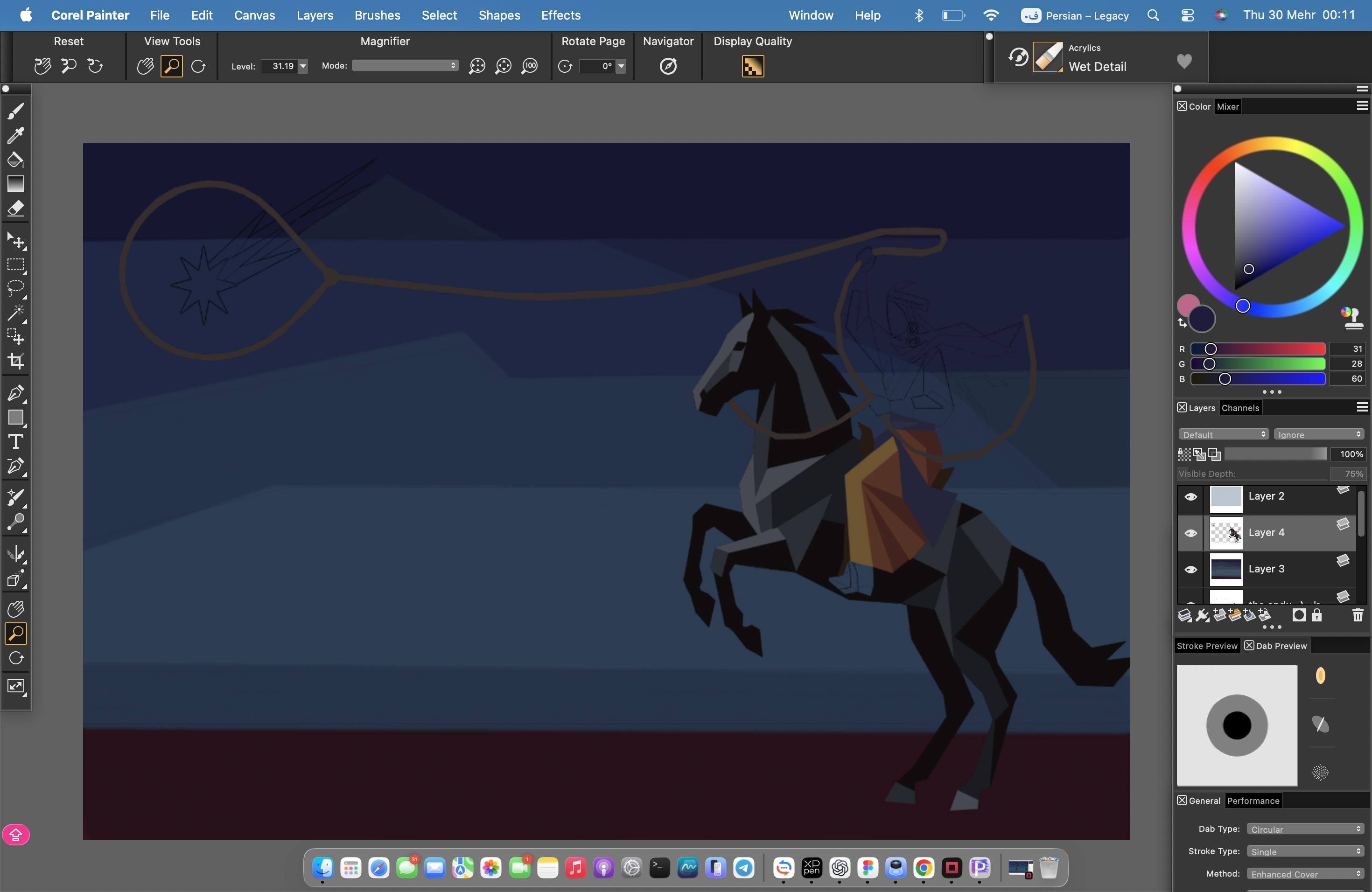Image resolution: width=1372 pixels, height=892 pixels.
Task: Click the R red color slider
Action: [x=1258, y=348]
